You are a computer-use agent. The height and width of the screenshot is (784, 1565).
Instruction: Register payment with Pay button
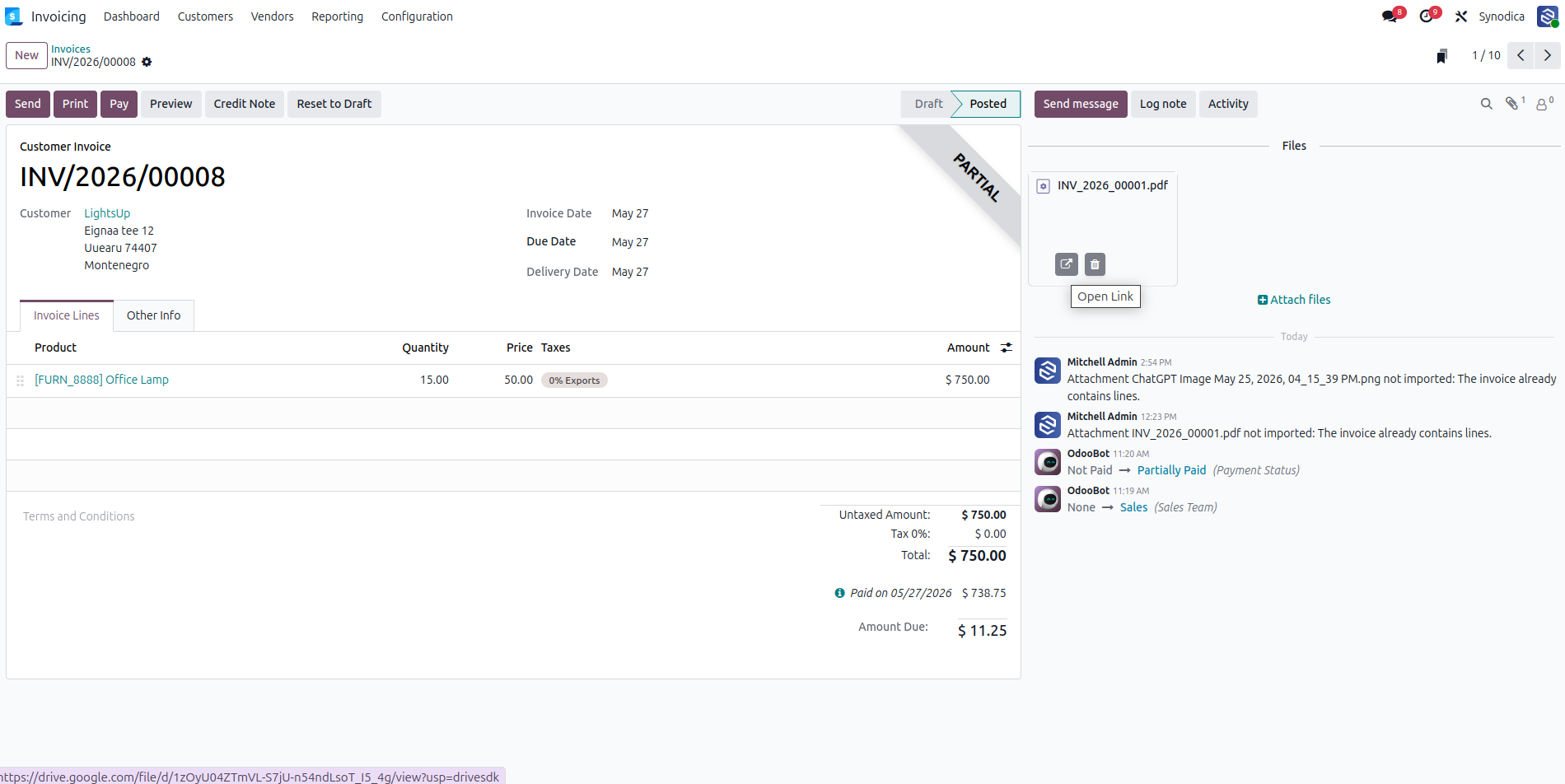(119, 104)
